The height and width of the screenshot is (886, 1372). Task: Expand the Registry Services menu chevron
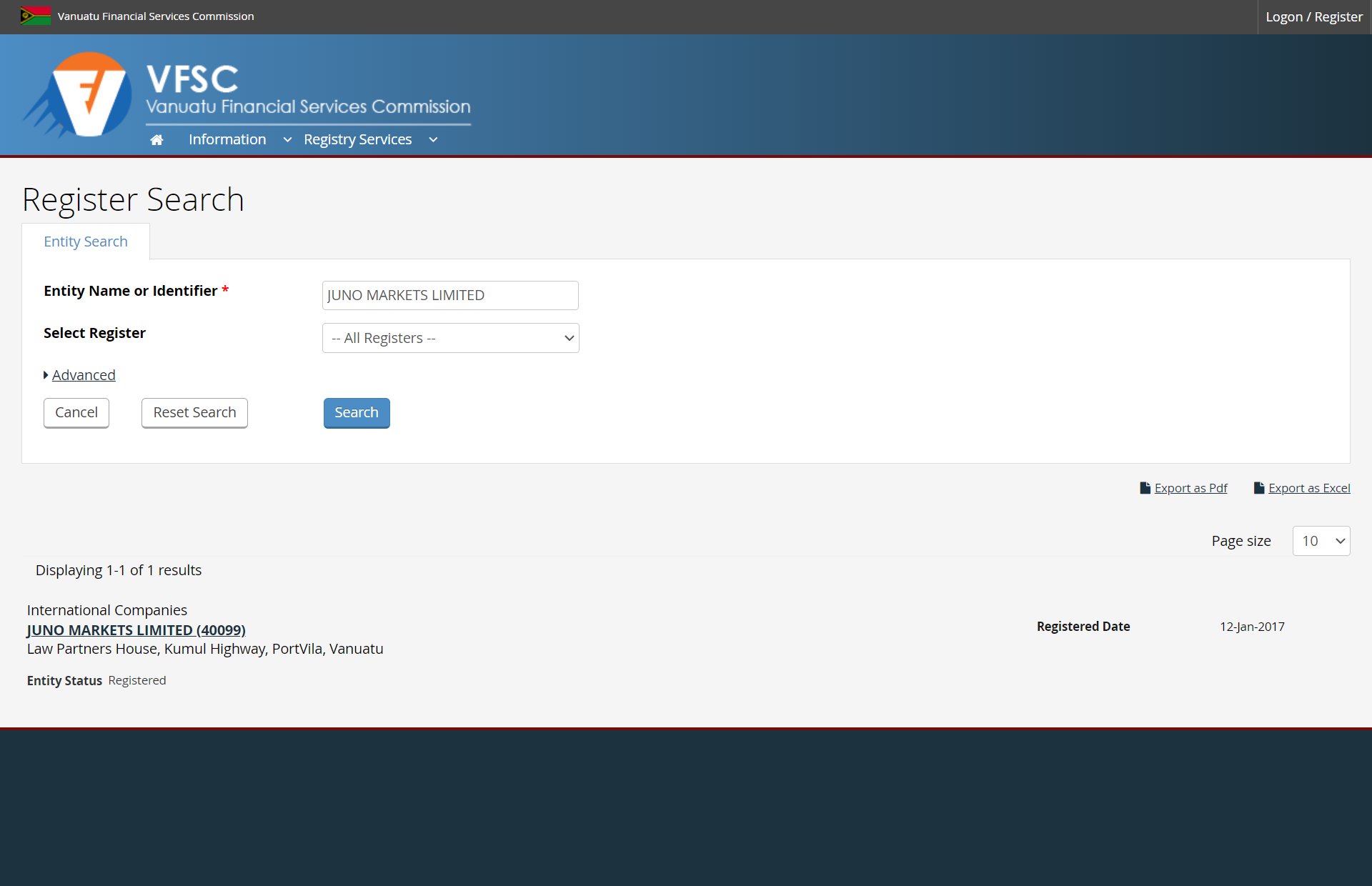433,140
